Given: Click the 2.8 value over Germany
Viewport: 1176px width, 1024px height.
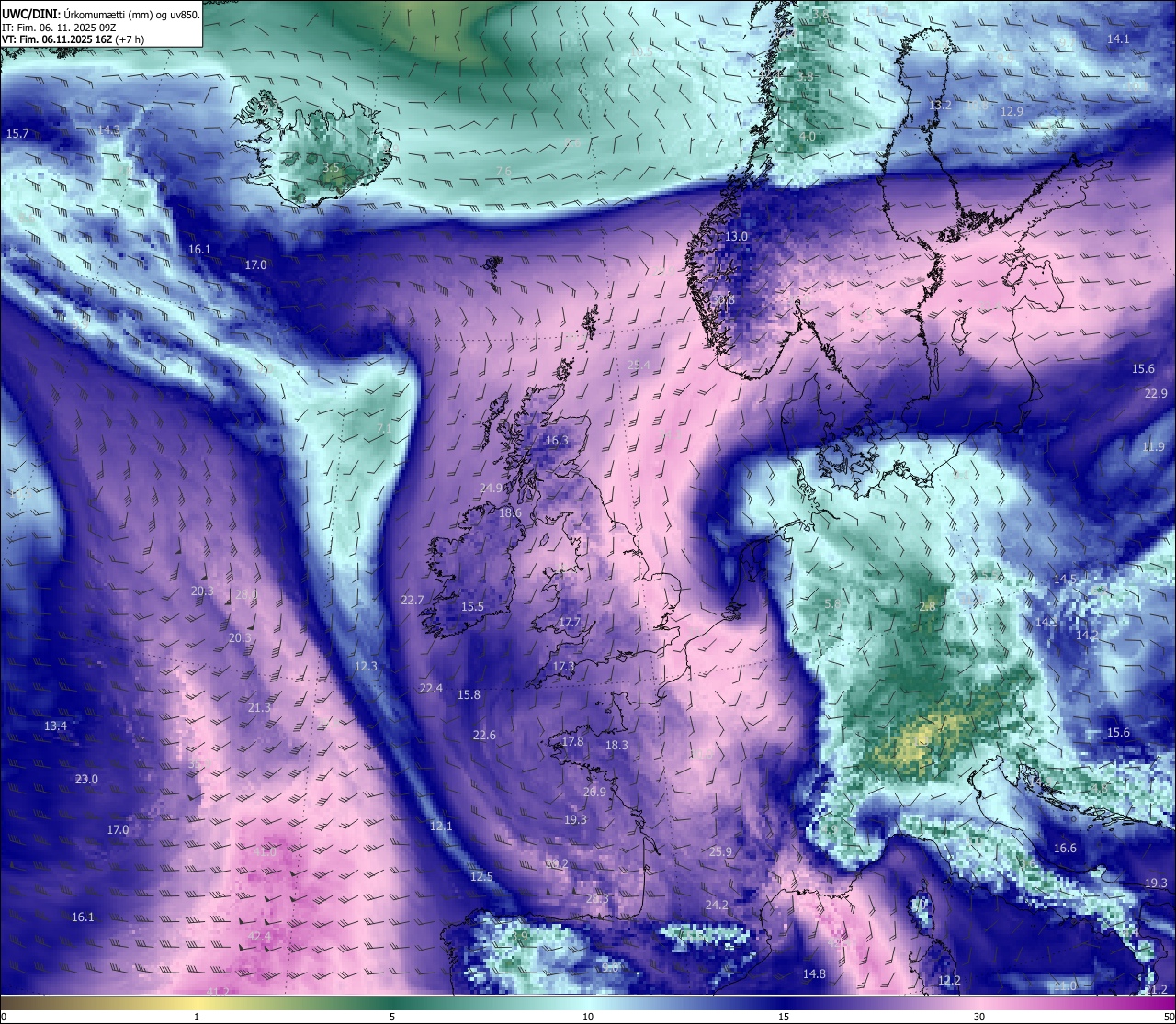Looking at the screenshot, I should pos(927,606).
